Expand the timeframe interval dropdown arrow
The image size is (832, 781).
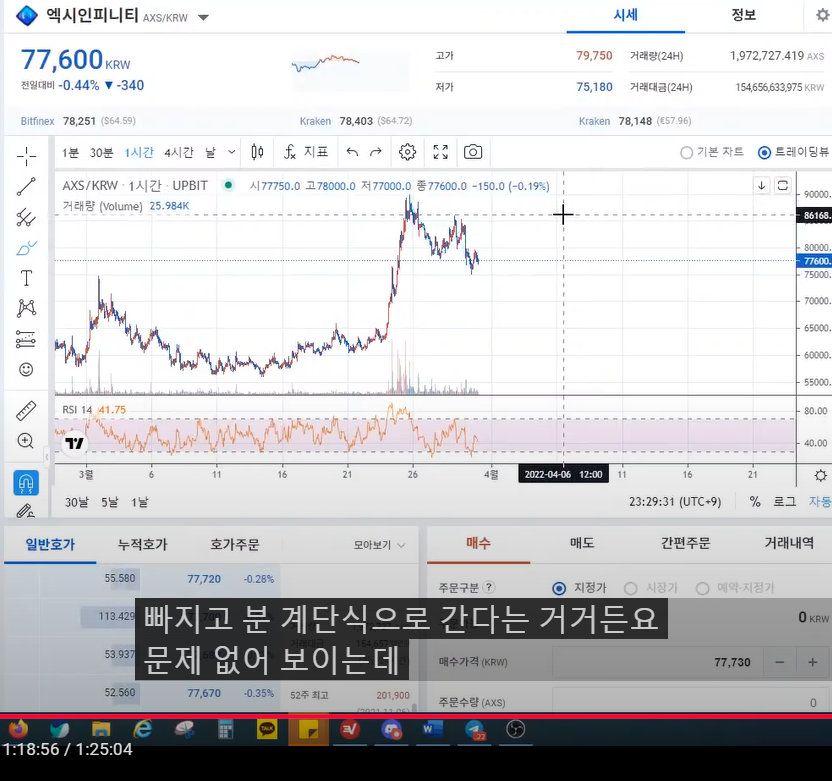[x=232, y=152]
